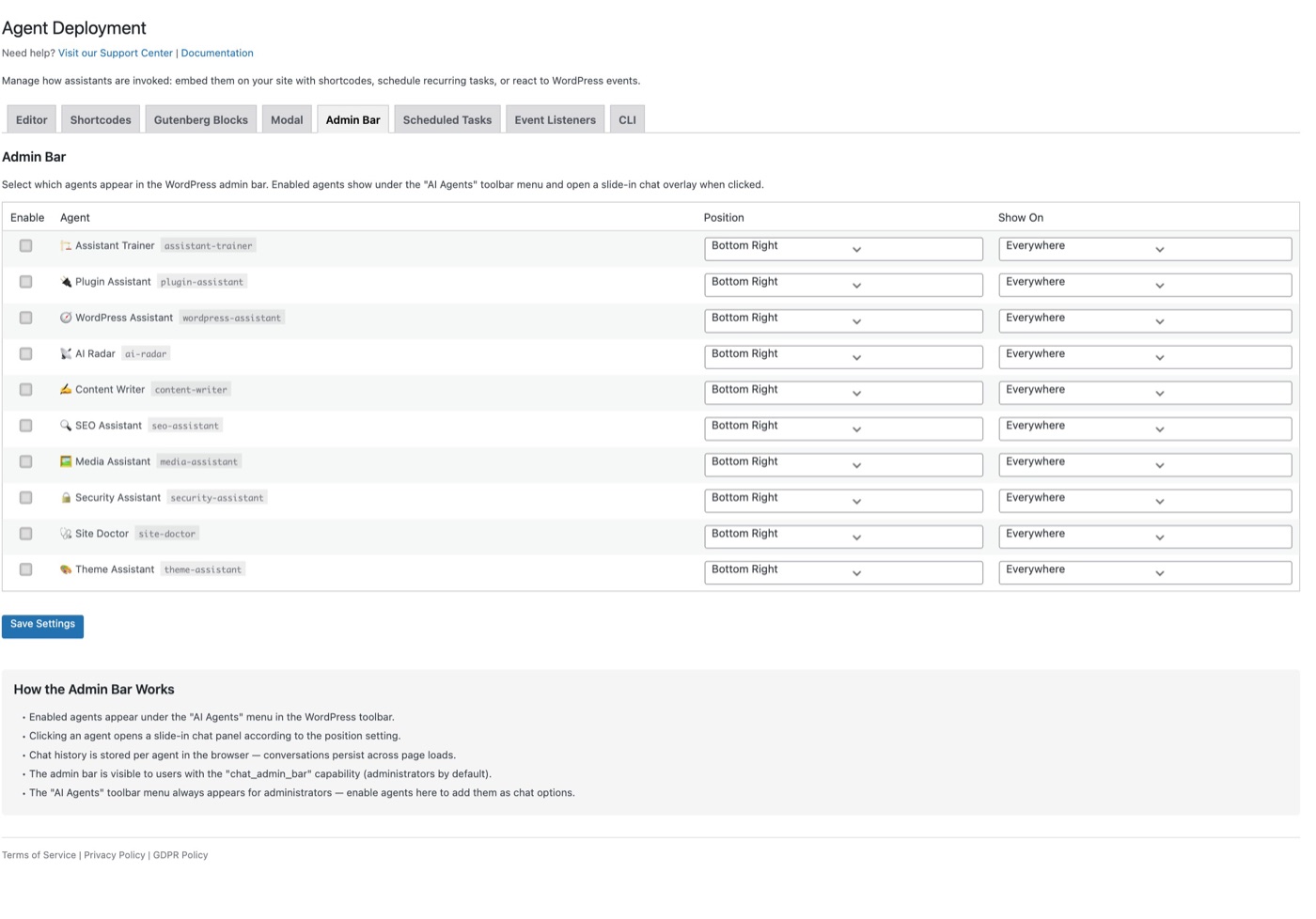Click the WordPress Assistant logo icon
The image size is (1316, 919).
point(65,318)
